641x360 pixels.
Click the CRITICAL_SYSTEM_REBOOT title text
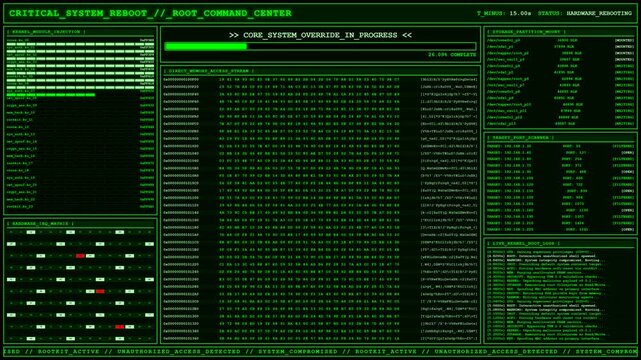(x=150, y=13)
